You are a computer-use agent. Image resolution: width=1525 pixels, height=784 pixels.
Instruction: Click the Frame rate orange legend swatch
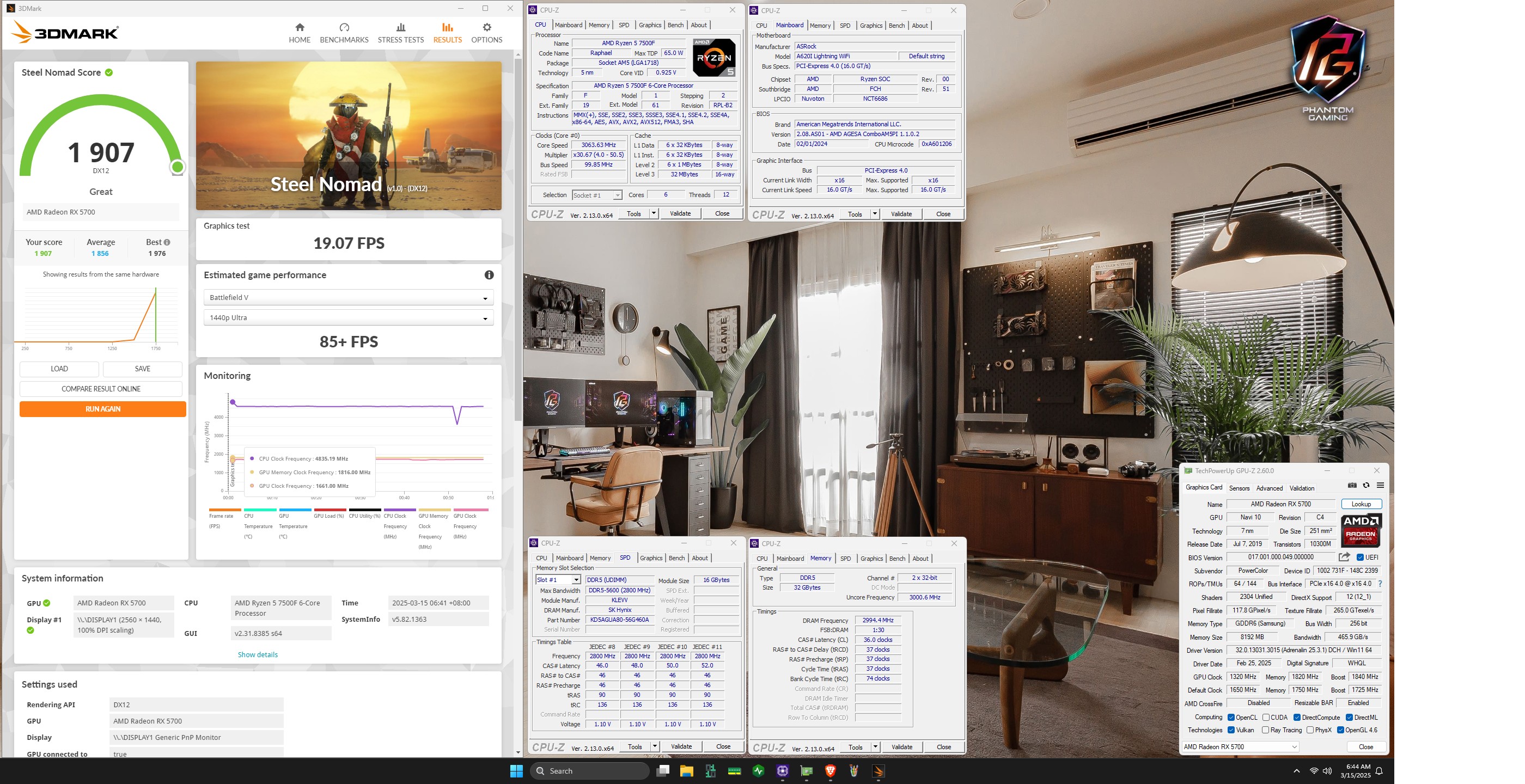[x=225, y=510]
